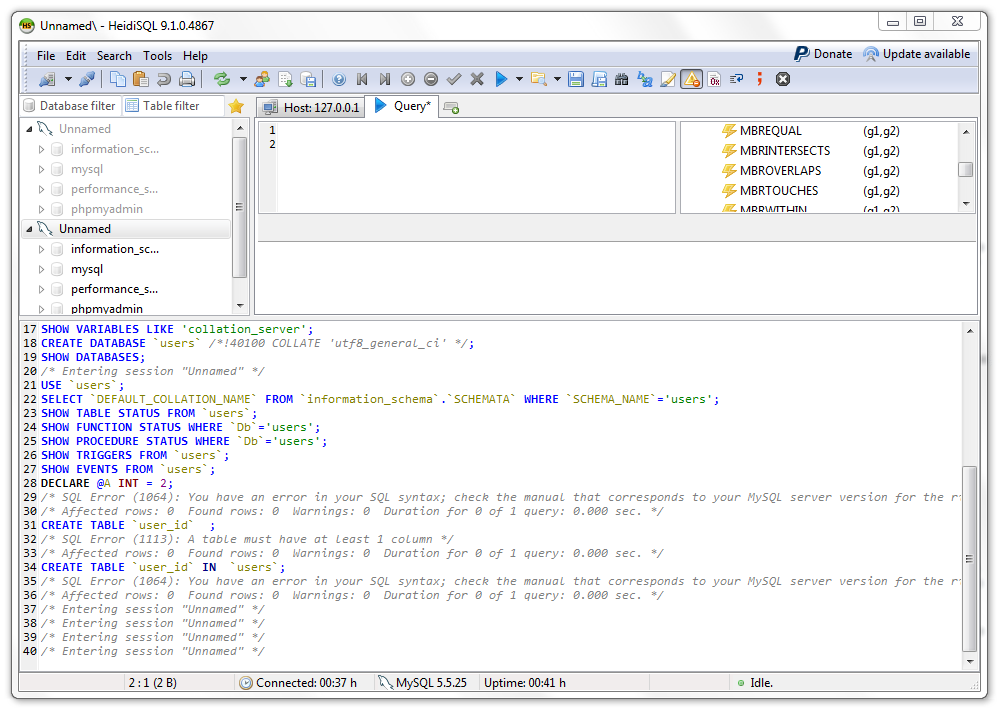This screenshot has height=711, width=1002.
Task: Click the blue Help icon in the toolbar
Action: click(x=337, y=79)
